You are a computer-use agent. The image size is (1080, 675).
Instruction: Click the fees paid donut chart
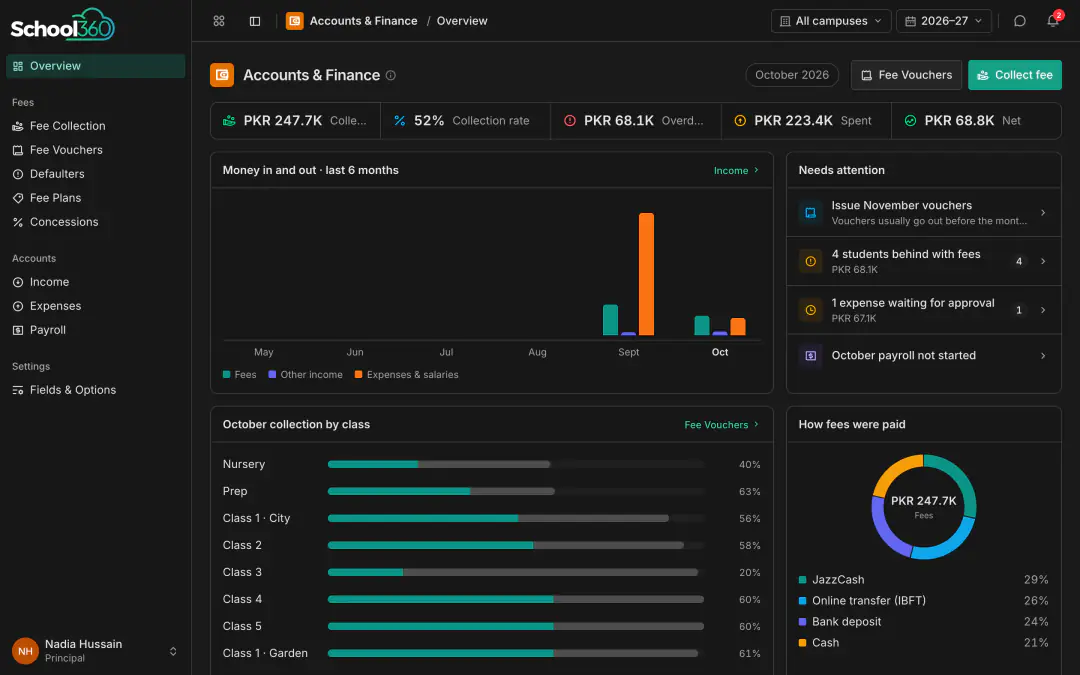924,507
